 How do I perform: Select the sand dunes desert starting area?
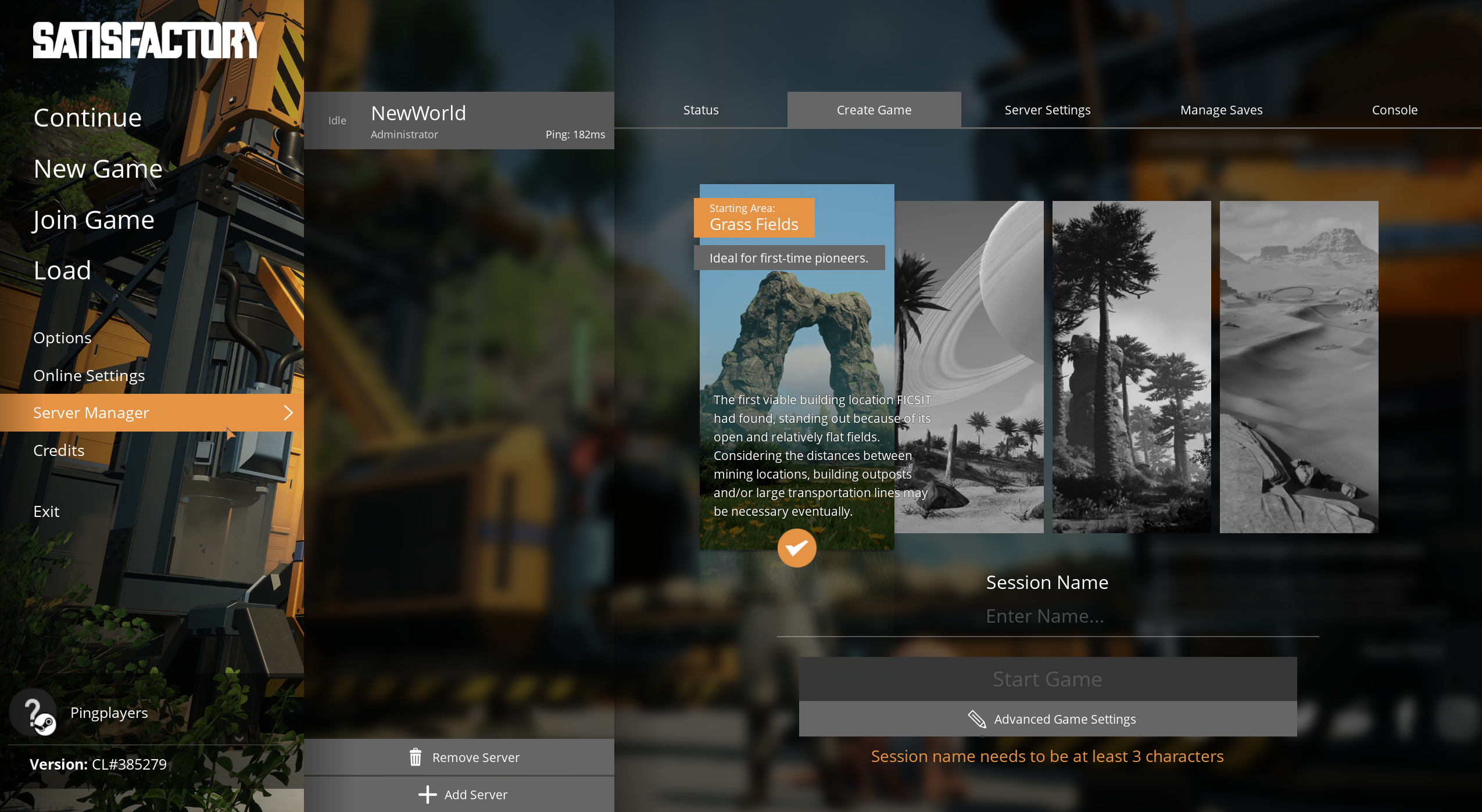[1299, 367]
